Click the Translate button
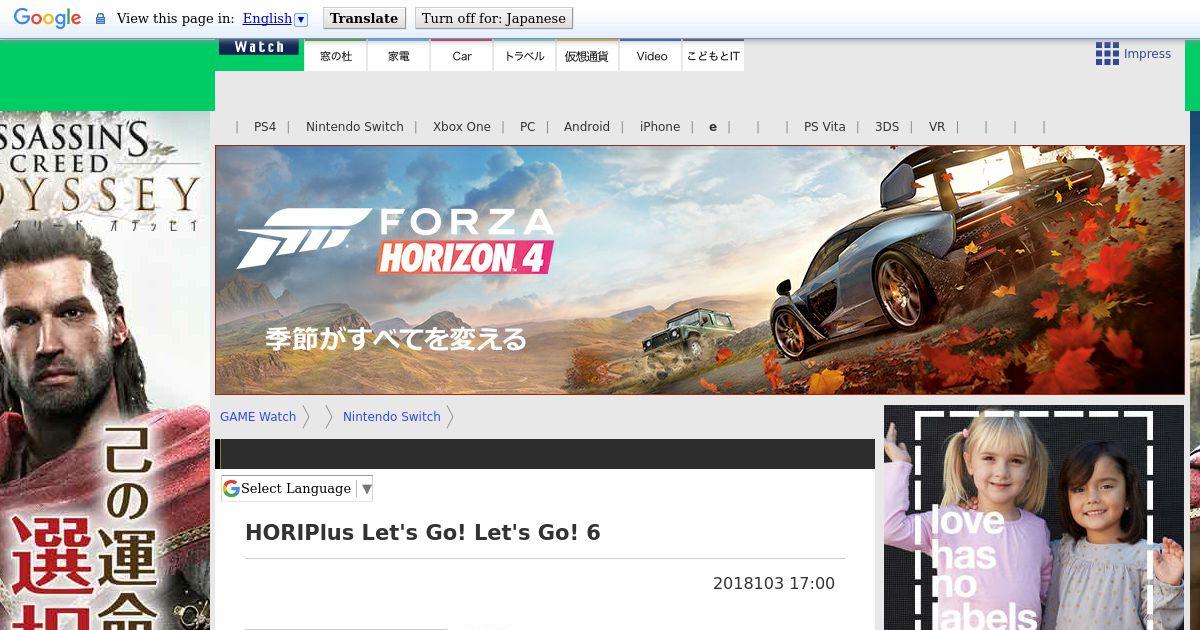 click(364, 18)
